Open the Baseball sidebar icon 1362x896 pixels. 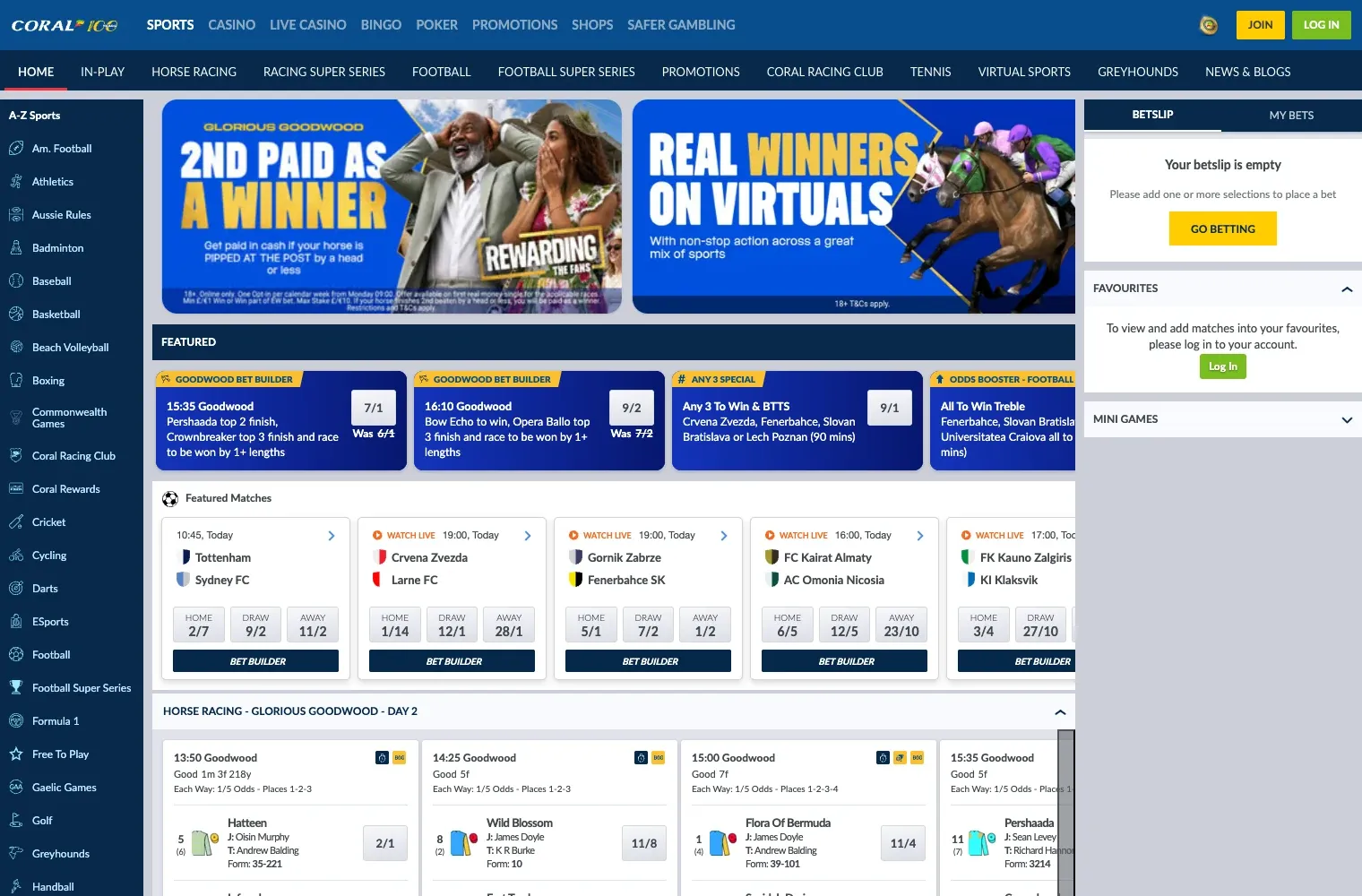click(x=16, y=281)
